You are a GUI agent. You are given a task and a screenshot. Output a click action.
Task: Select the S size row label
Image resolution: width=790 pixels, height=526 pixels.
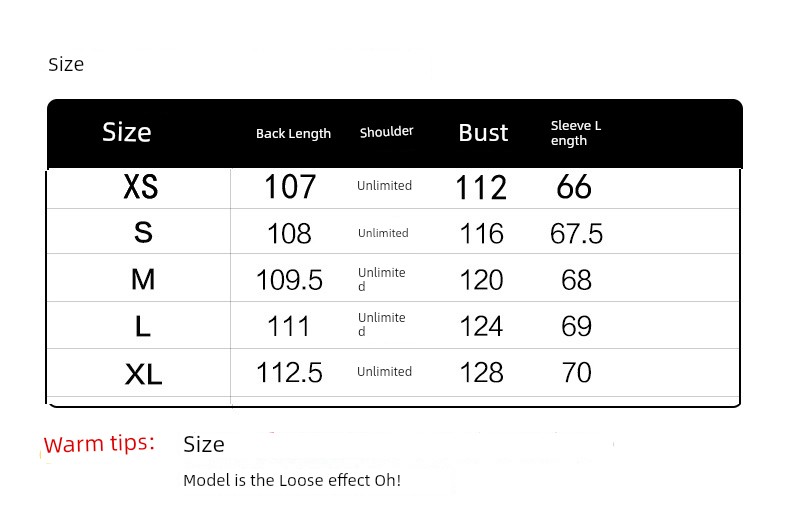[143, 233]
